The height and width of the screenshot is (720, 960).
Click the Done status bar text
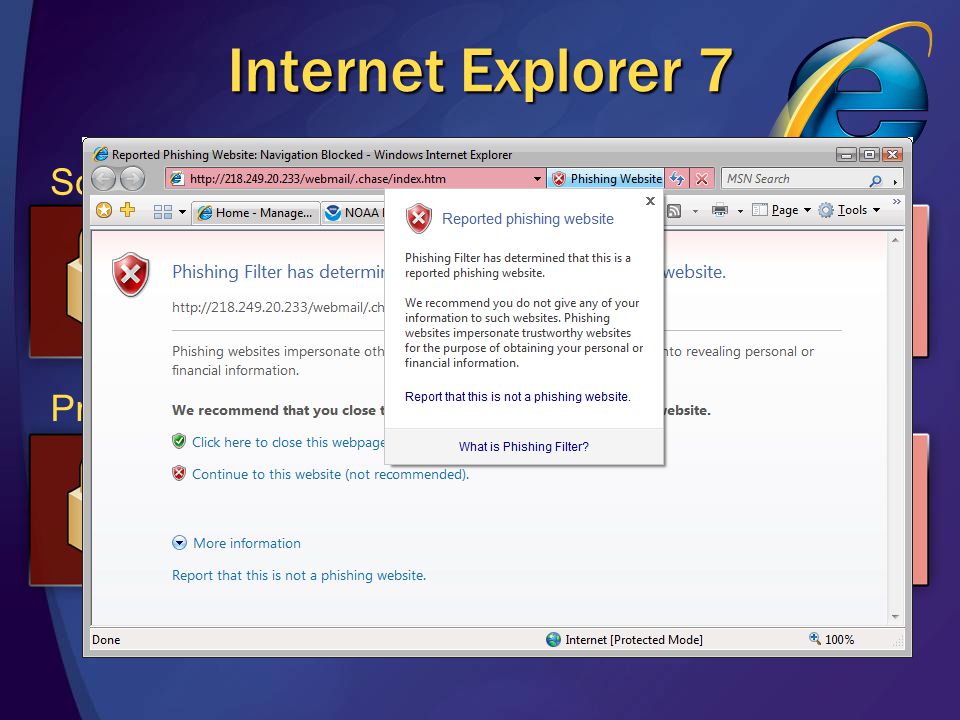click(x=106, y=640)
